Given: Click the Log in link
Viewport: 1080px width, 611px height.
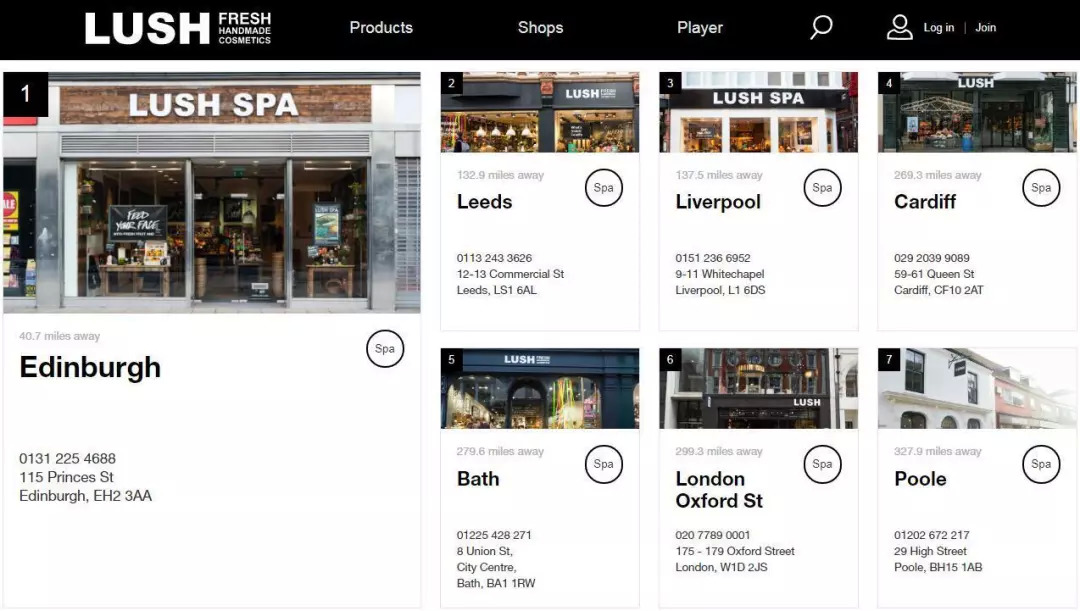Looking at the screenshot, I should point(939,28).
